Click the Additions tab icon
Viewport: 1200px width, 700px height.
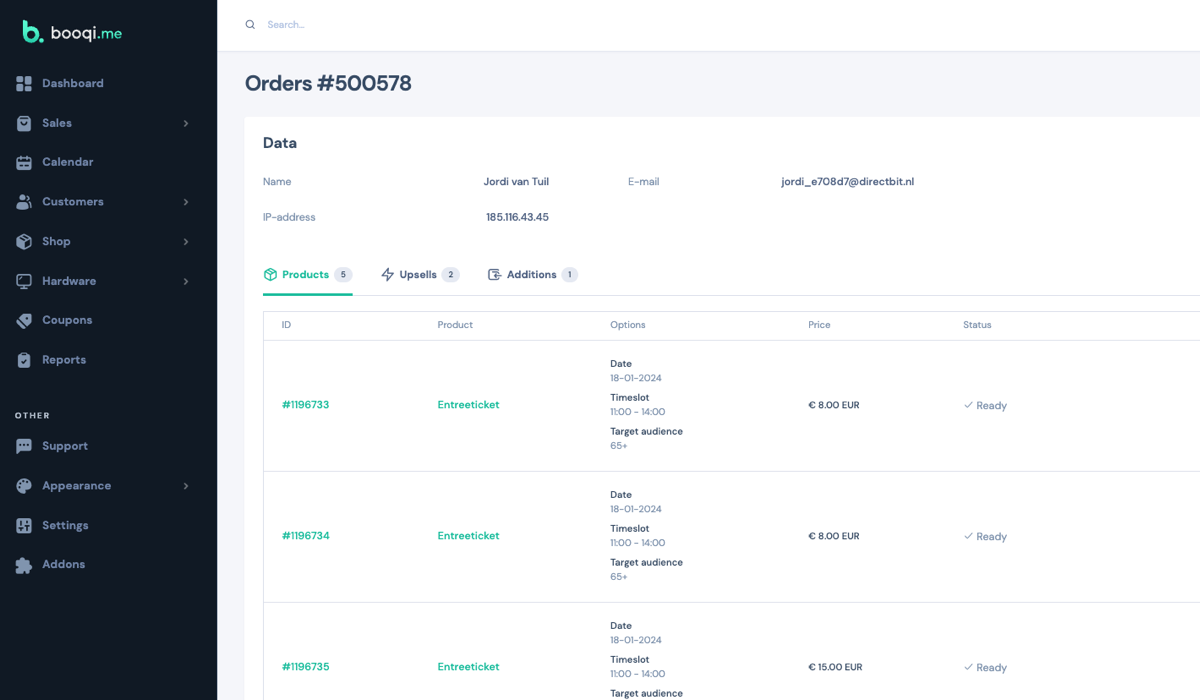click(x=494, y=274)
